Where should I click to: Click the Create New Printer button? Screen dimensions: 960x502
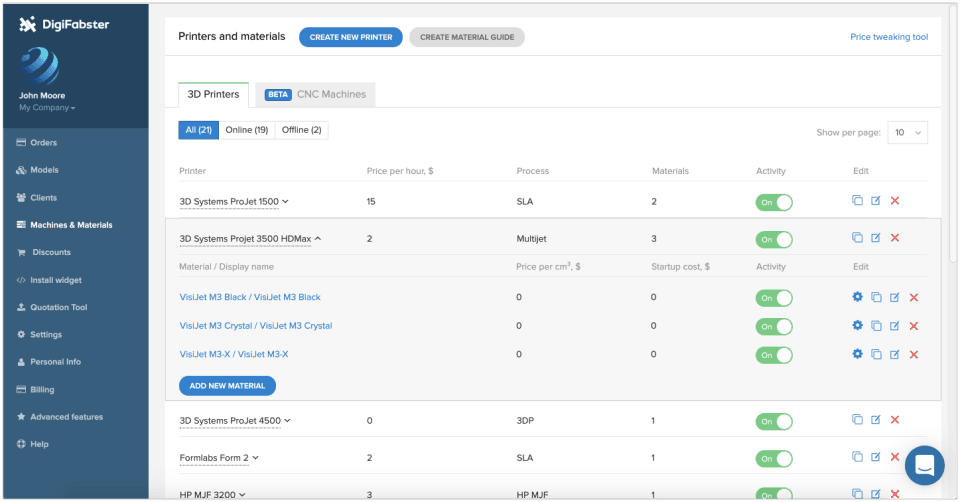(x=351, y=37)
